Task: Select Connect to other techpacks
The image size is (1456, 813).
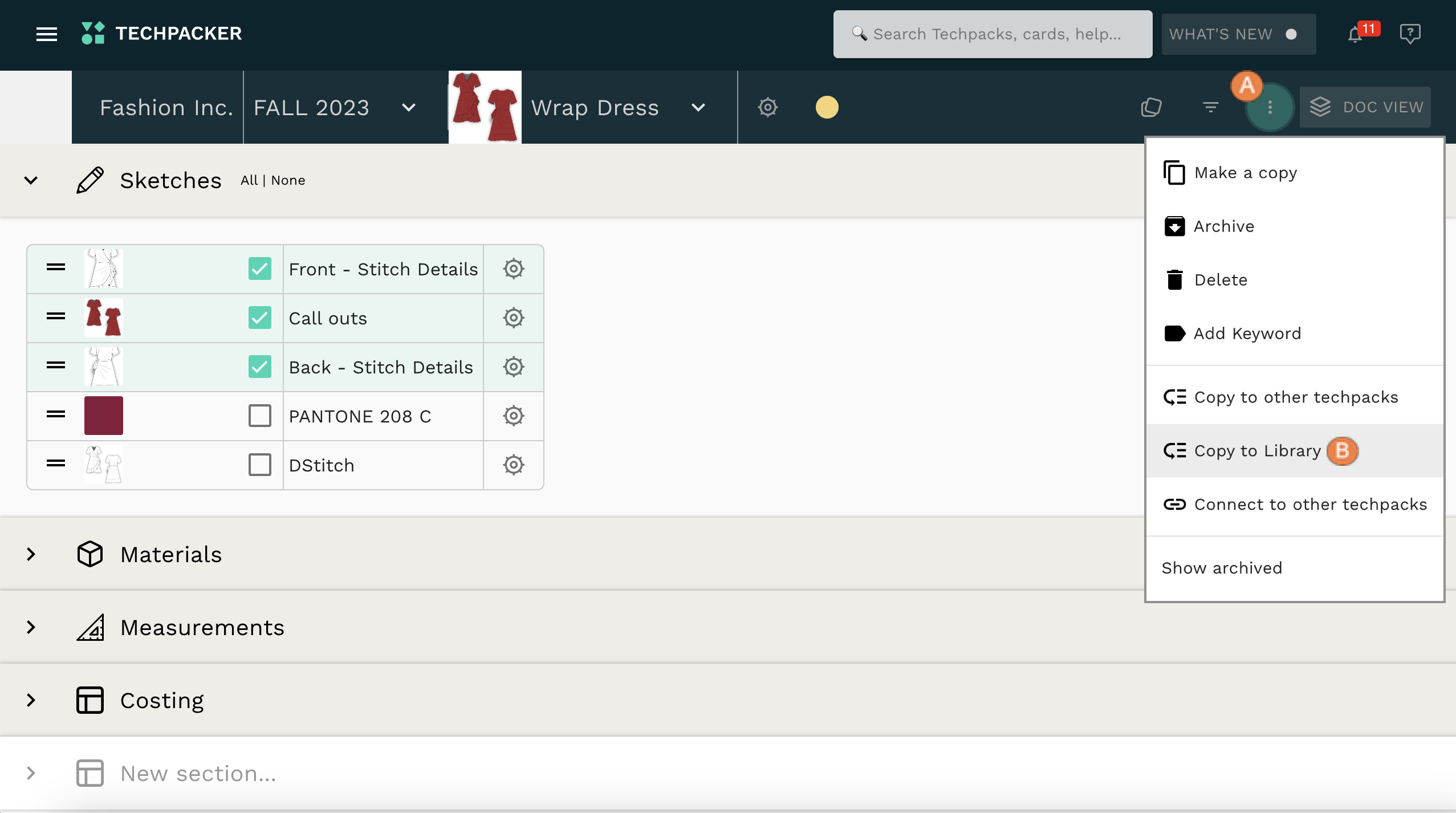Action: click(1294, 505)
